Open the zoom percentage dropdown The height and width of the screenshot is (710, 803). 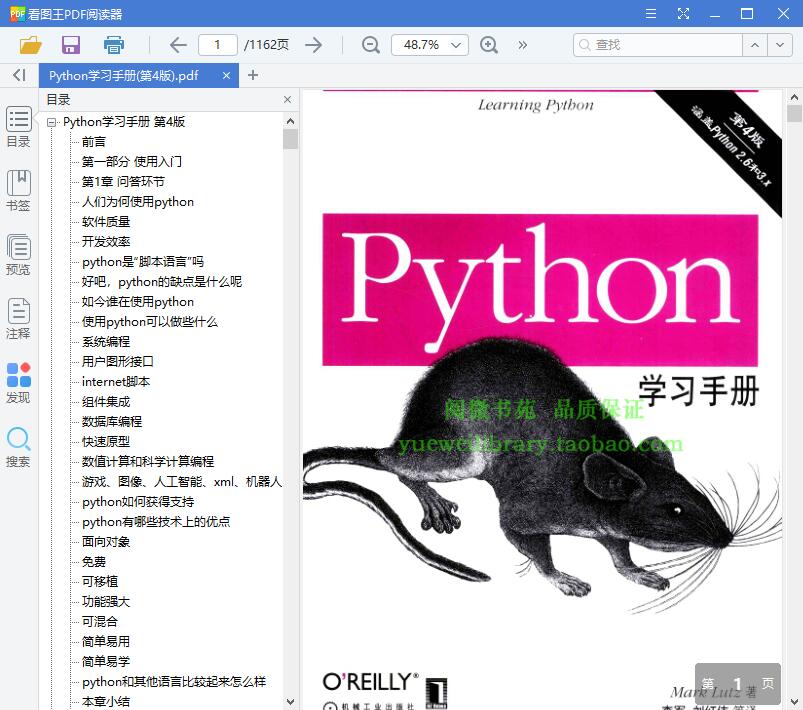[x=456, y=45]
